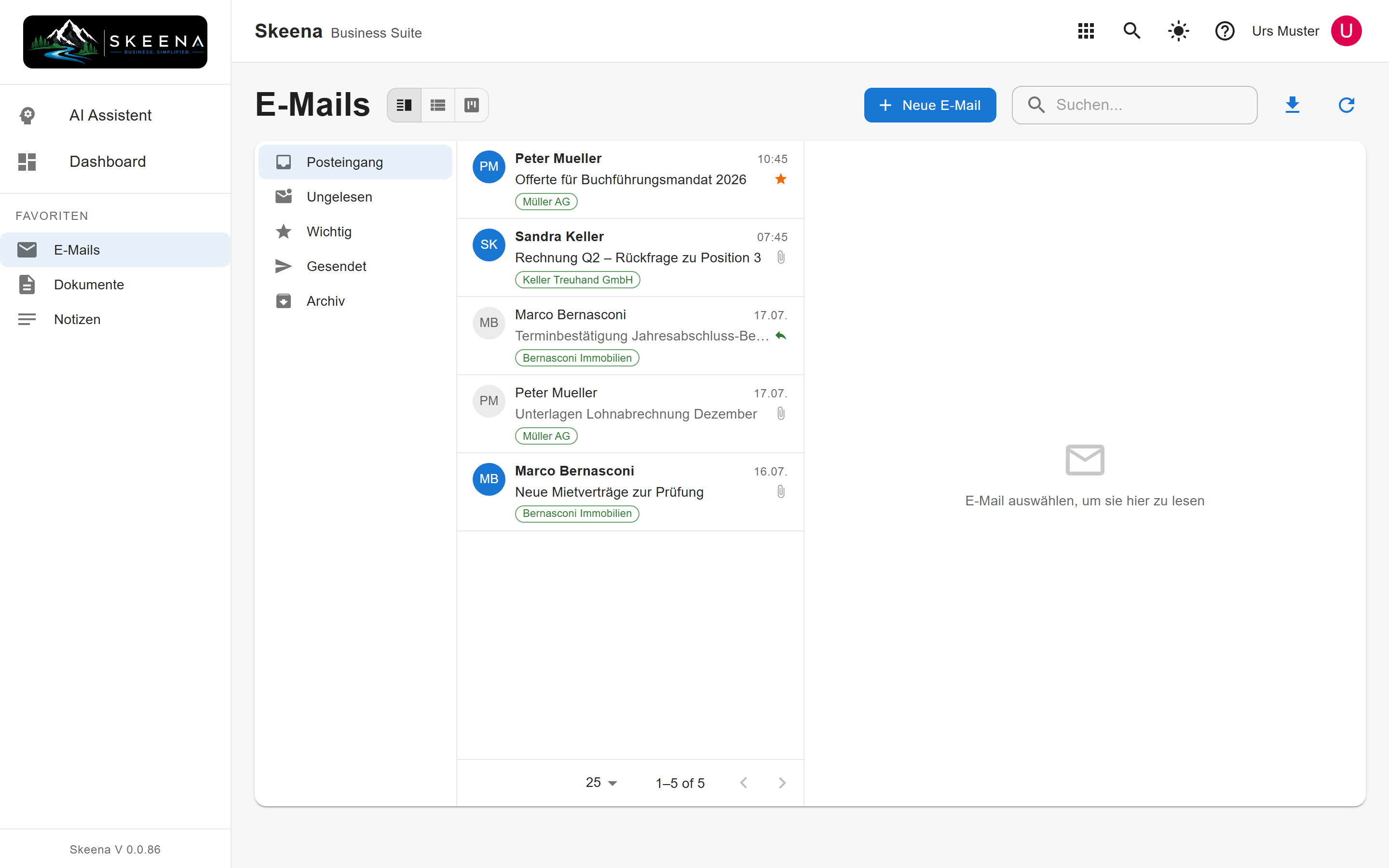Click the Urs Muster username
1389x868 pixels.
1285,31
